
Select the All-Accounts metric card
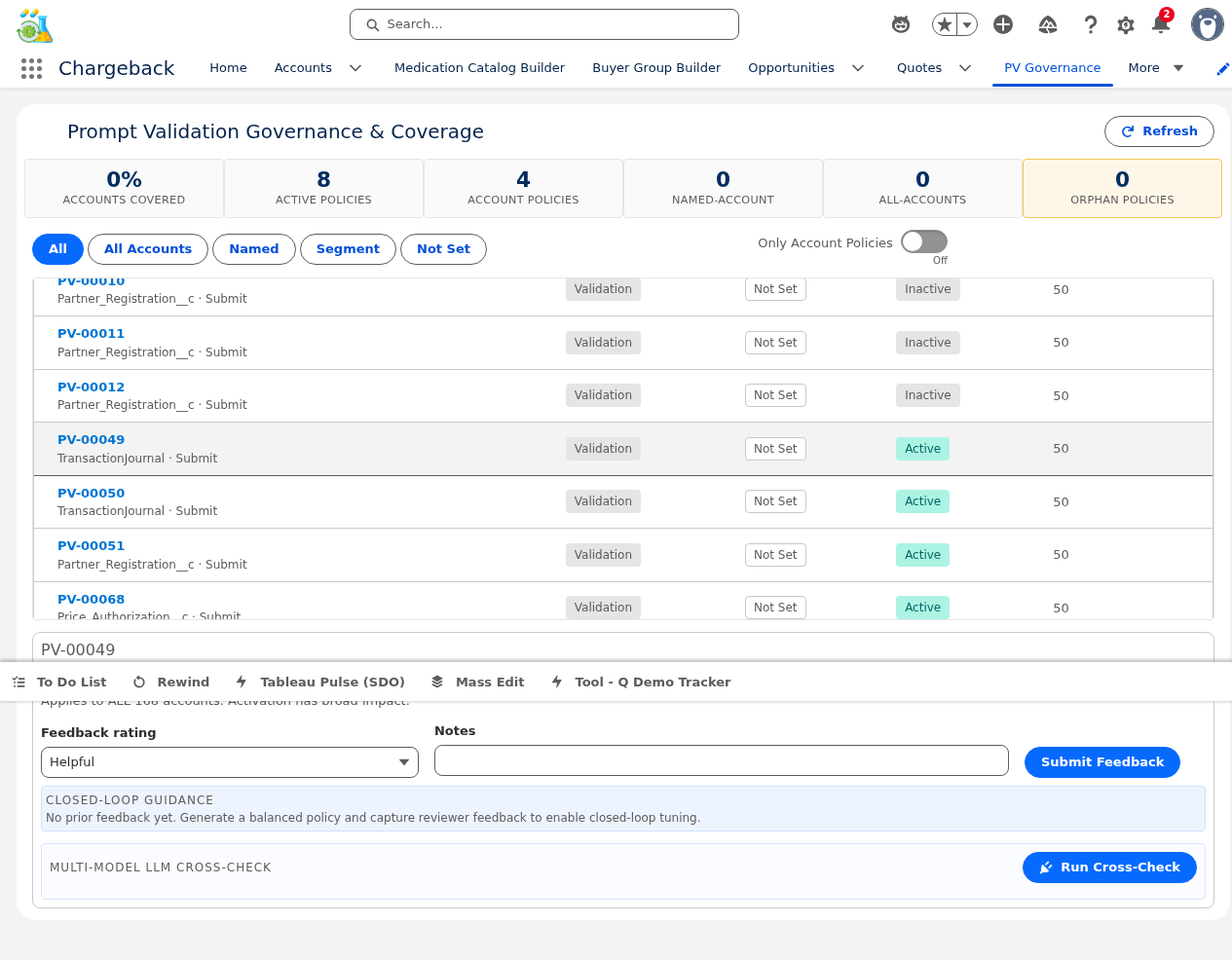pyautogui.click(x=922, y=189)
